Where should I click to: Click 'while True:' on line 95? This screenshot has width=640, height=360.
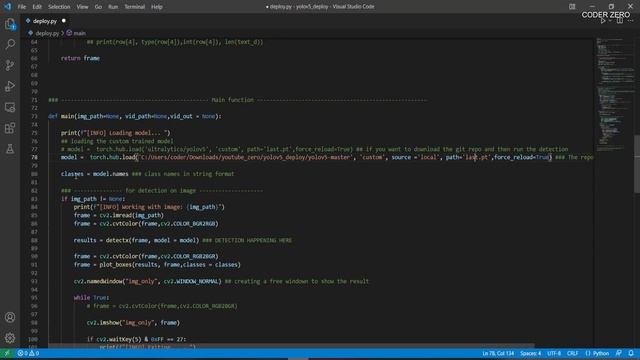click(91, 298)
